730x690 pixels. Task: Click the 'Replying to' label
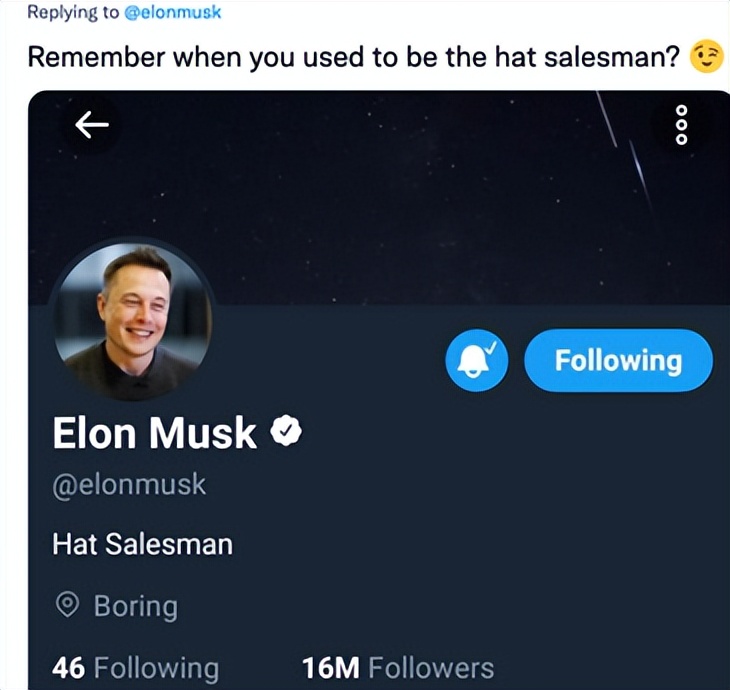click(70, 13)
